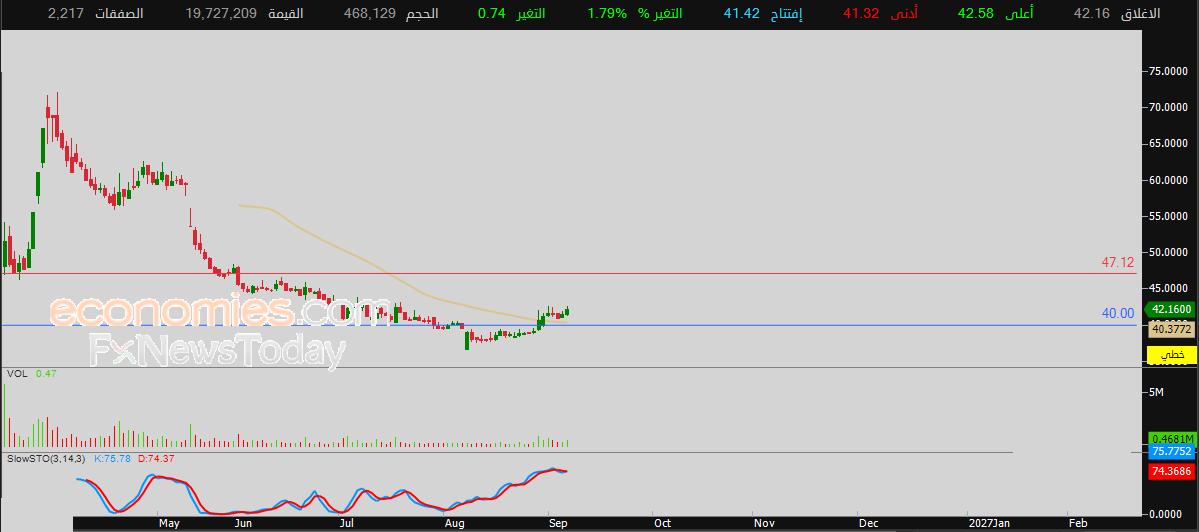Select the K:75.78 stochastic reading

(112, 459)
